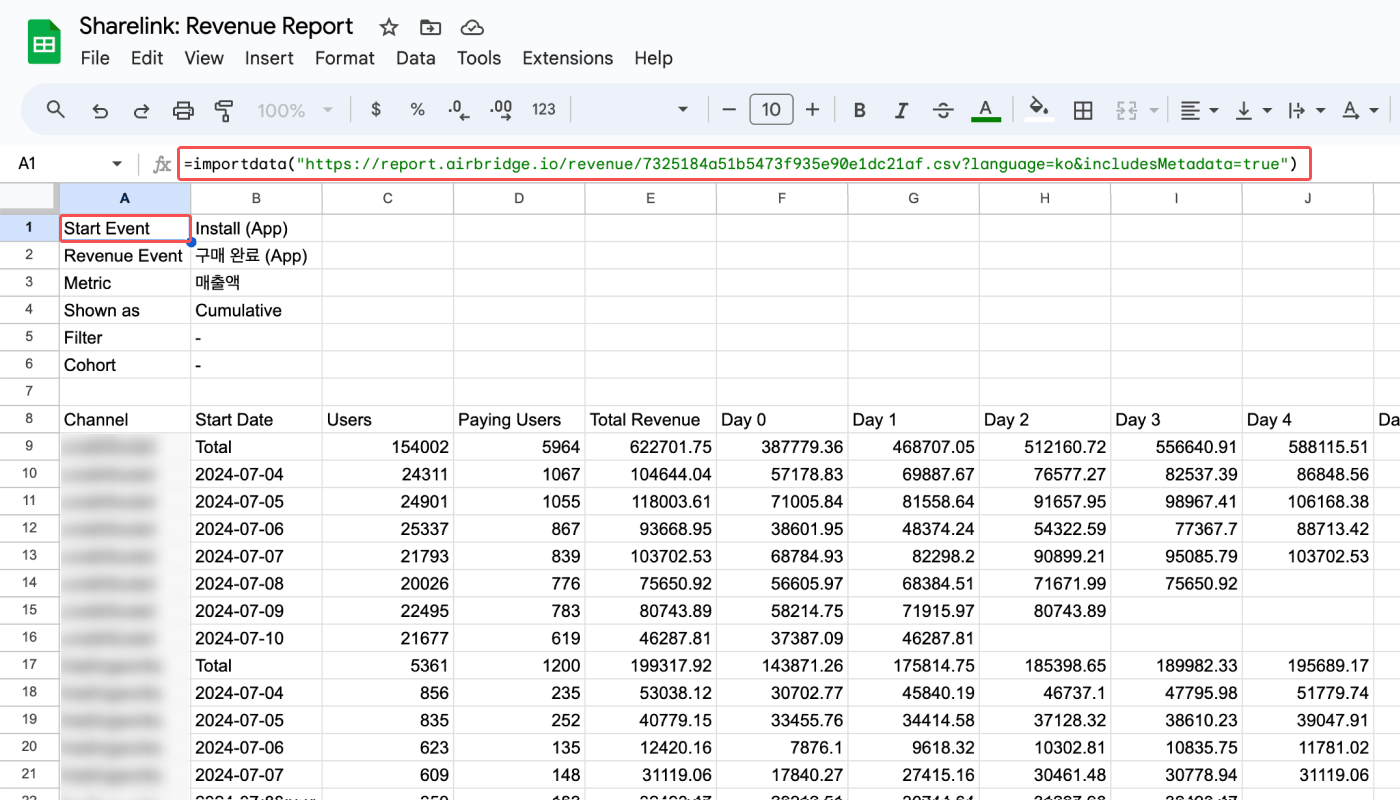This screenshot has height=800, width=1400.
Task: Click the A1 name box
Action: point(60,164)
